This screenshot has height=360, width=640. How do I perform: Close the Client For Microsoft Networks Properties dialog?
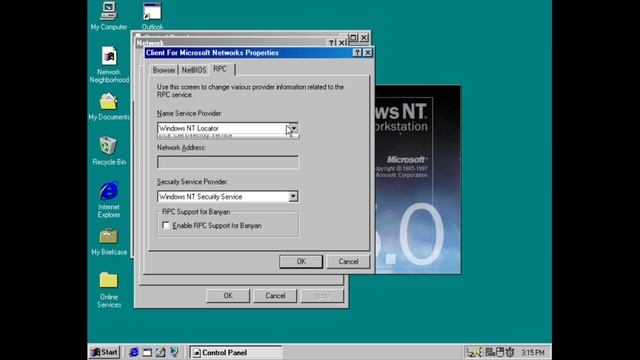(x=367, y=53)
